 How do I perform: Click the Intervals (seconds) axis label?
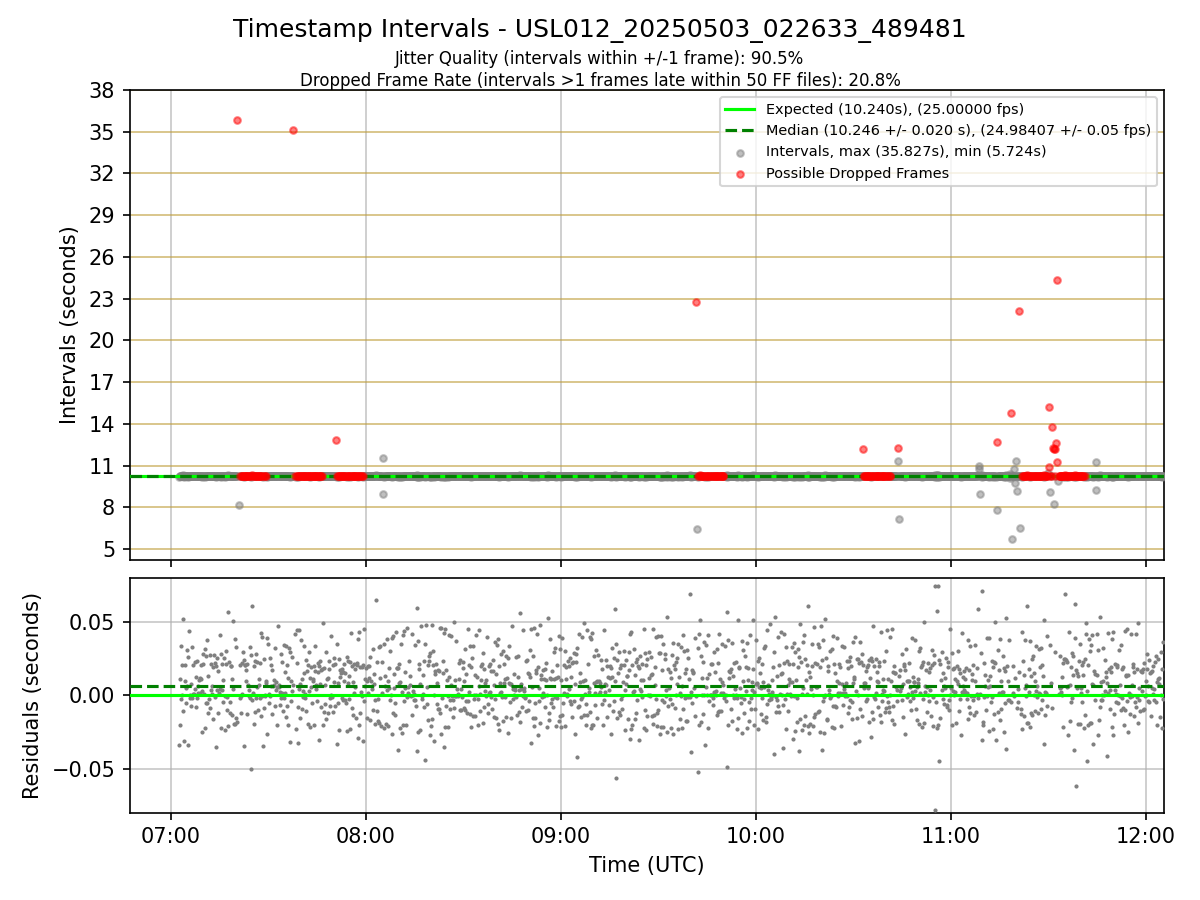[69, 325]
